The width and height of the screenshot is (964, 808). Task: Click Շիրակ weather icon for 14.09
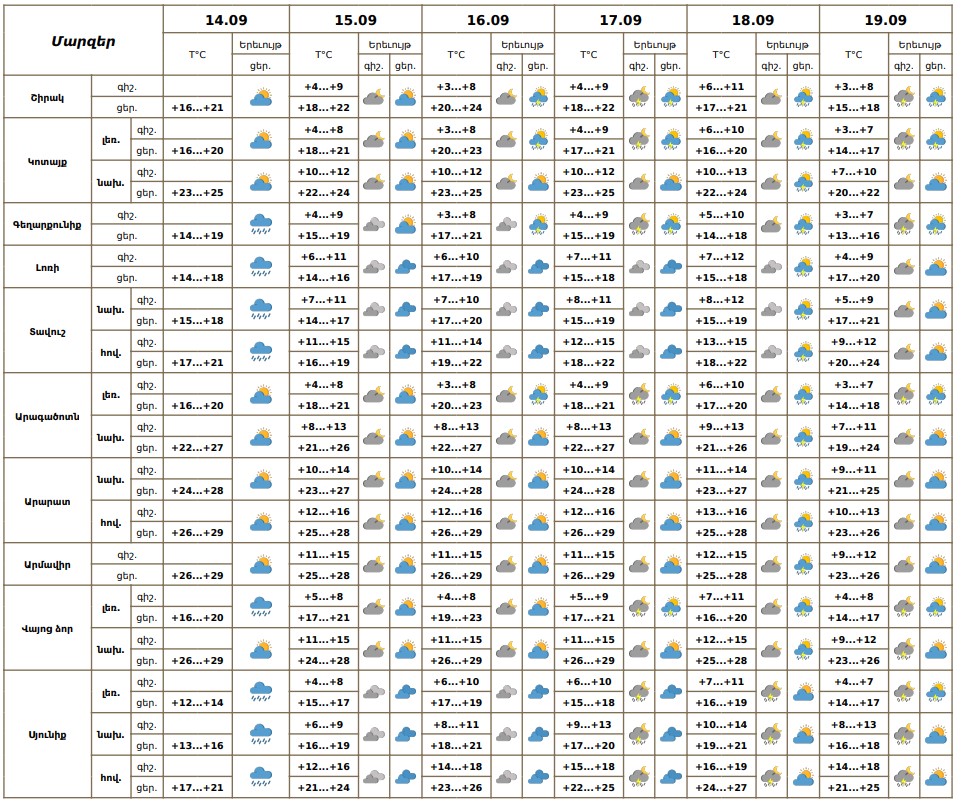pyautogui.click(x=261, y=97)
